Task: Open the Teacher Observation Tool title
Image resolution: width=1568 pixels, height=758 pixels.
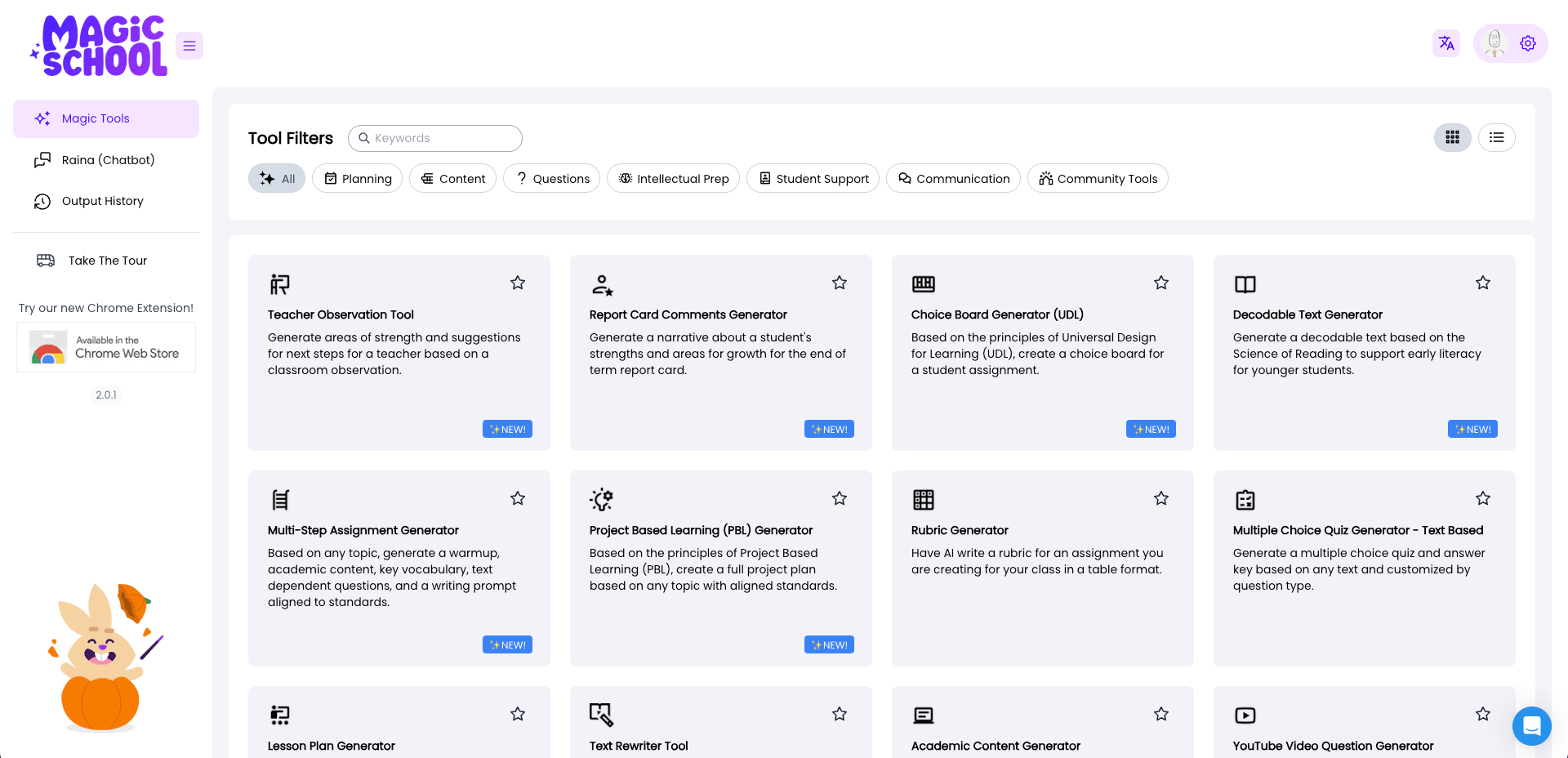Action: (x=341, y=314)
